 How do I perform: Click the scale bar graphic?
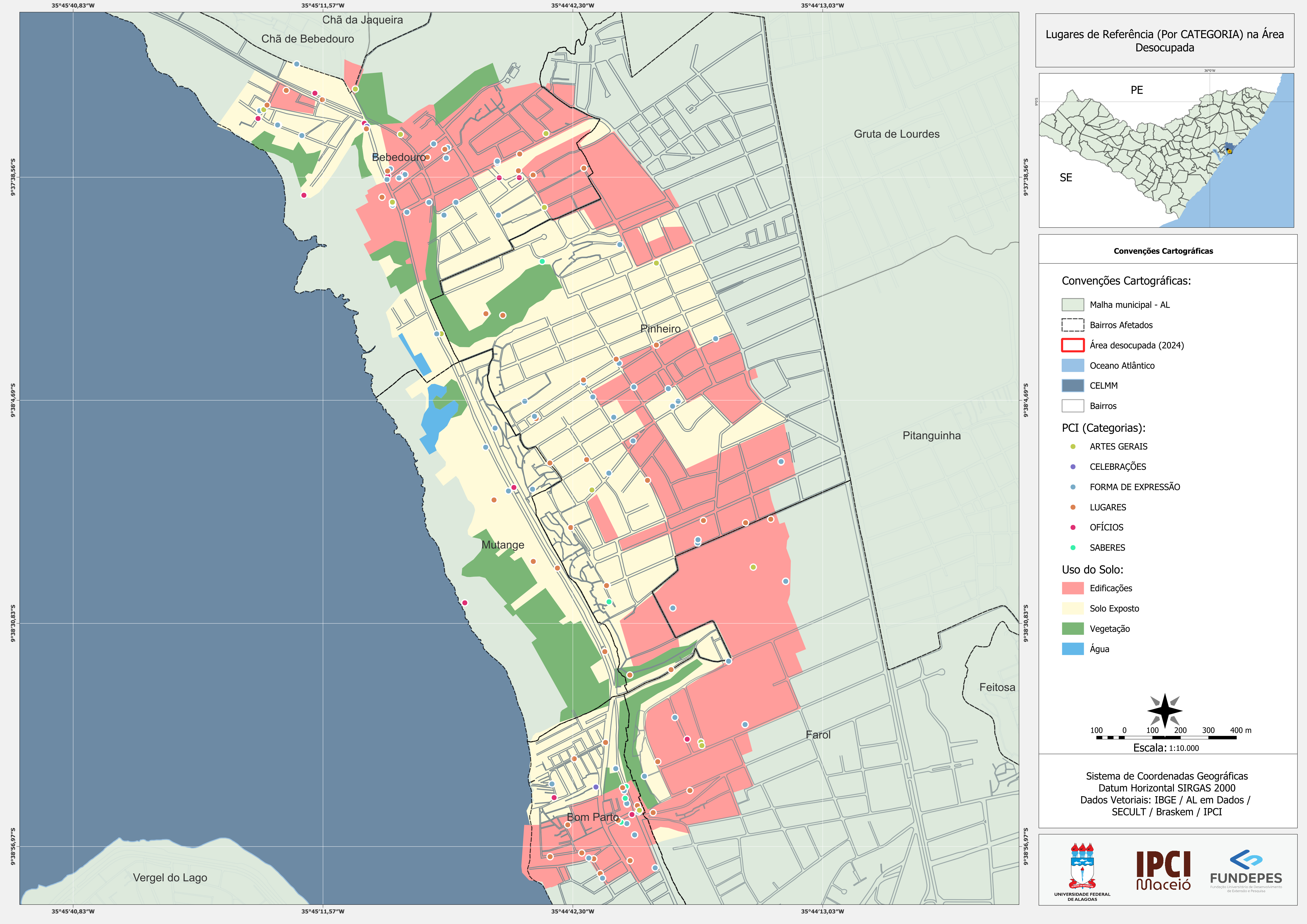click(x=1166, y=737)
